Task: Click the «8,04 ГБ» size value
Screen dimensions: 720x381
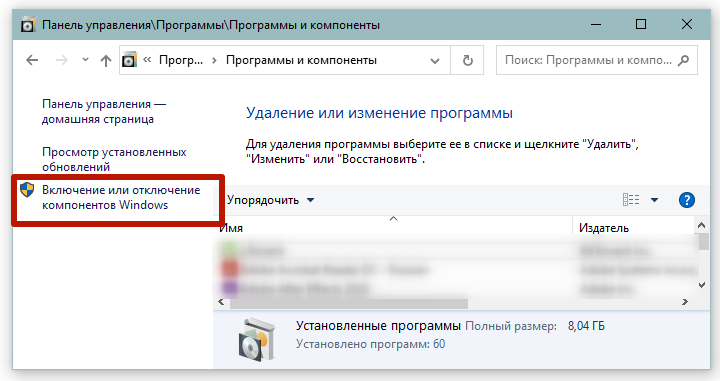Action: pyautogui.click(x=586, y=326)
